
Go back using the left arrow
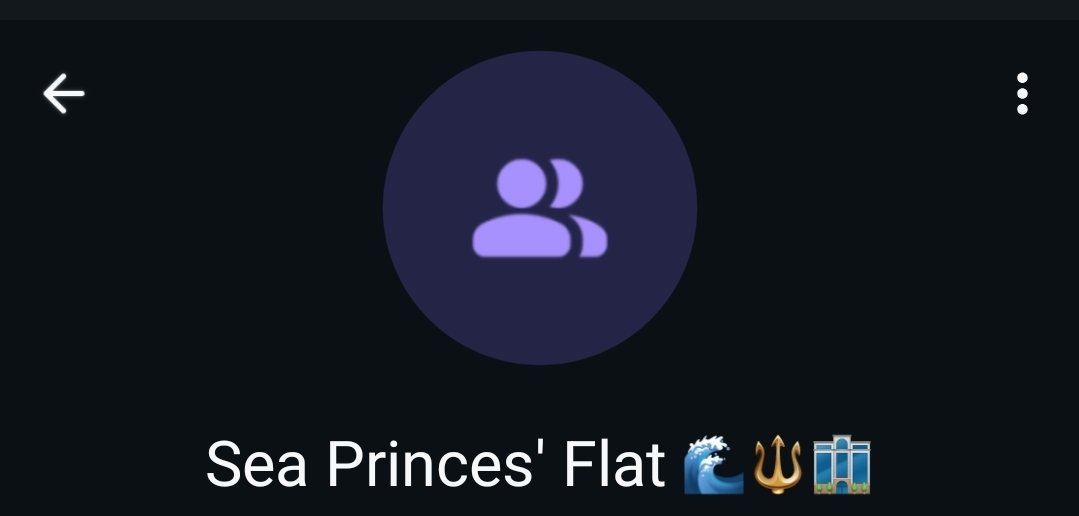point(64,93)
